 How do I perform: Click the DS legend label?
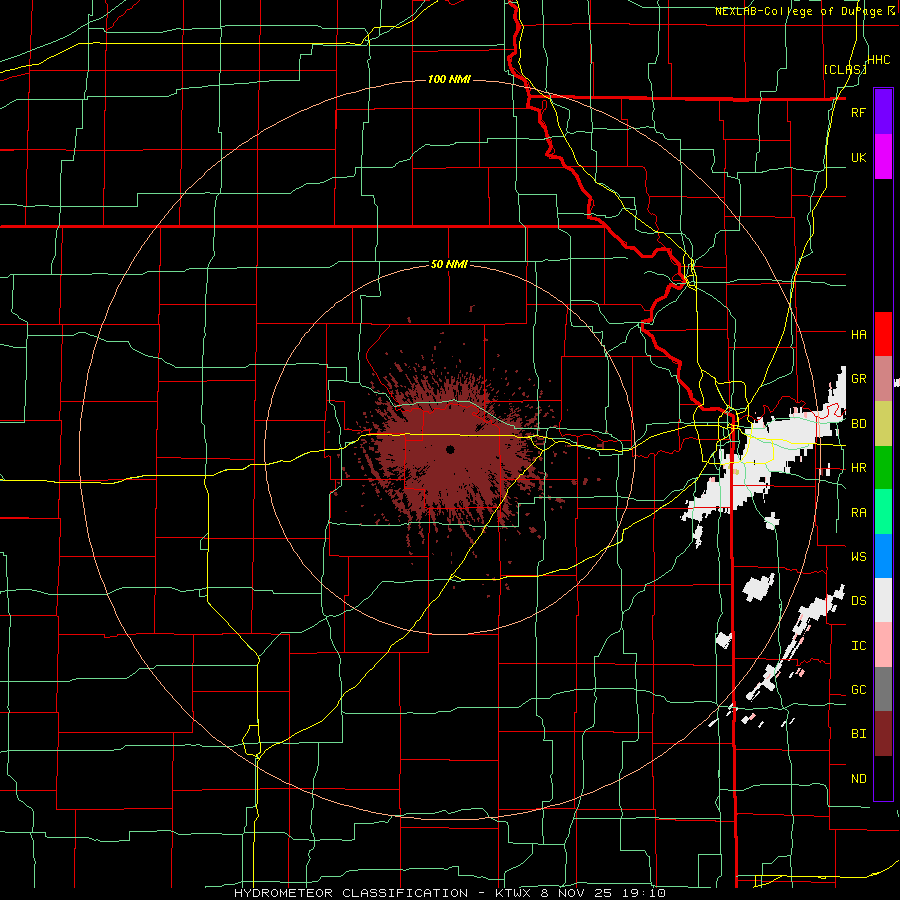point(858,601)
